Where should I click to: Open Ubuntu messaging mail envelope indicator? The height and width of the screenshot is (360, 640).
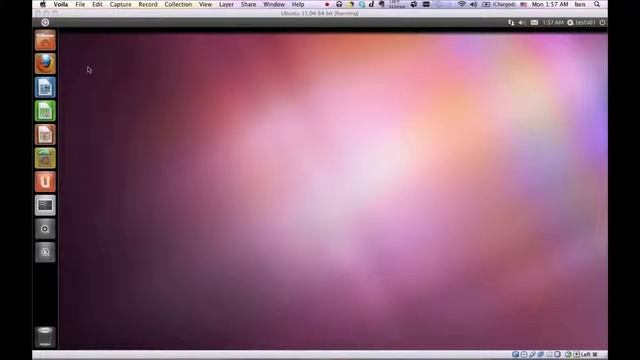(534, 22)
